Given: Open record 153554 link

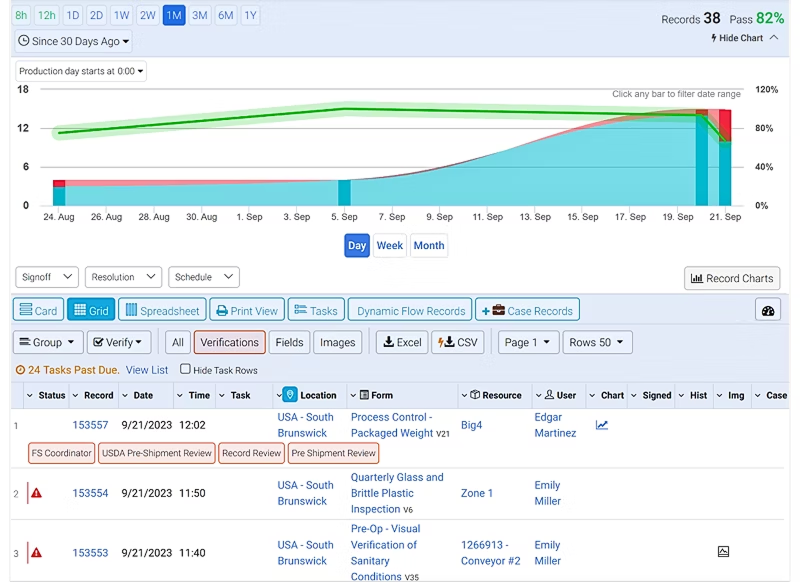Looking at the screenshot, I should coord(90,493).
